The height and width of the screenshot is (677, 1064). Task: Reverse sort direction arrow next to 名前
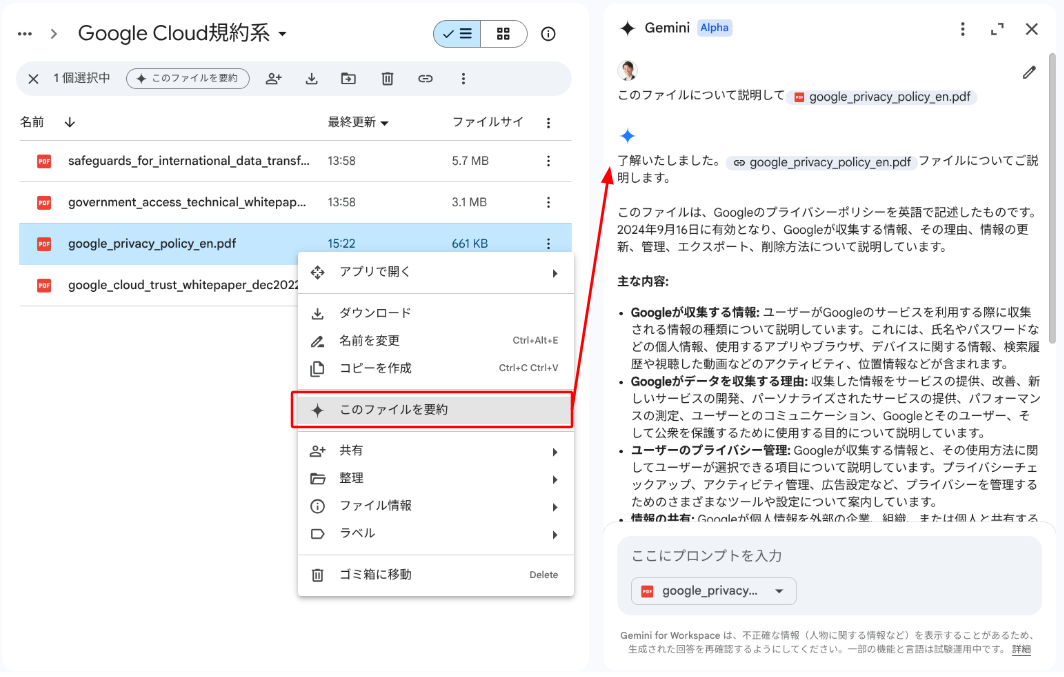coord(70,122)
